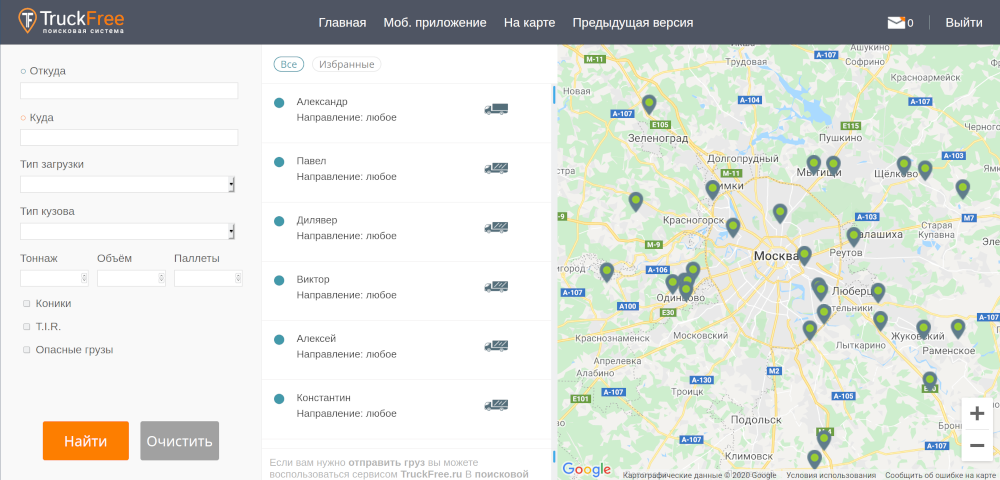
Task: Click the map zoom out minus button
Action: [977, 445]
